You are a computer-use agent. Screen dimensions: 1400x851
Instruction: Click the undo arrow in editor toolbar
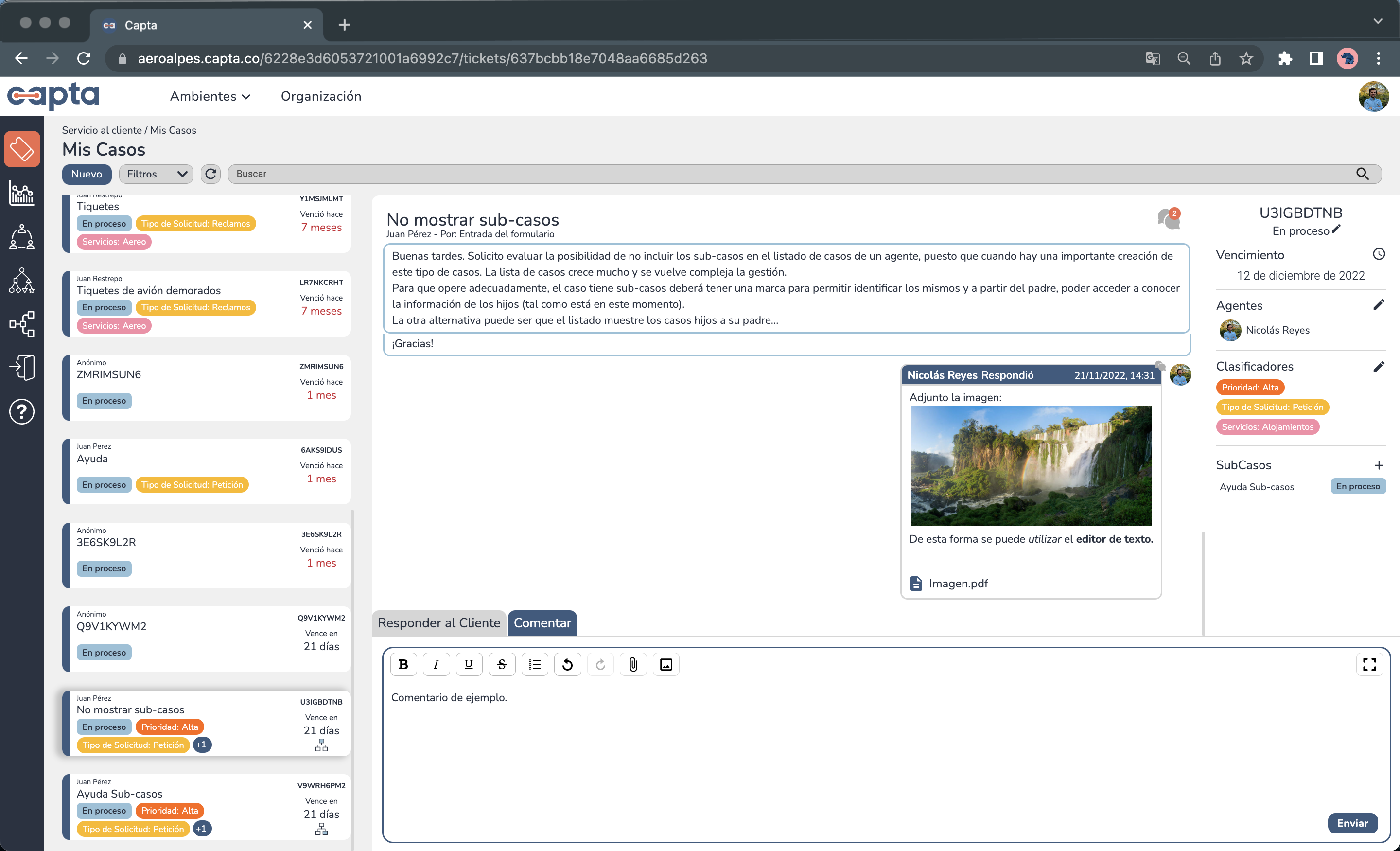click(x=567, y=664)
